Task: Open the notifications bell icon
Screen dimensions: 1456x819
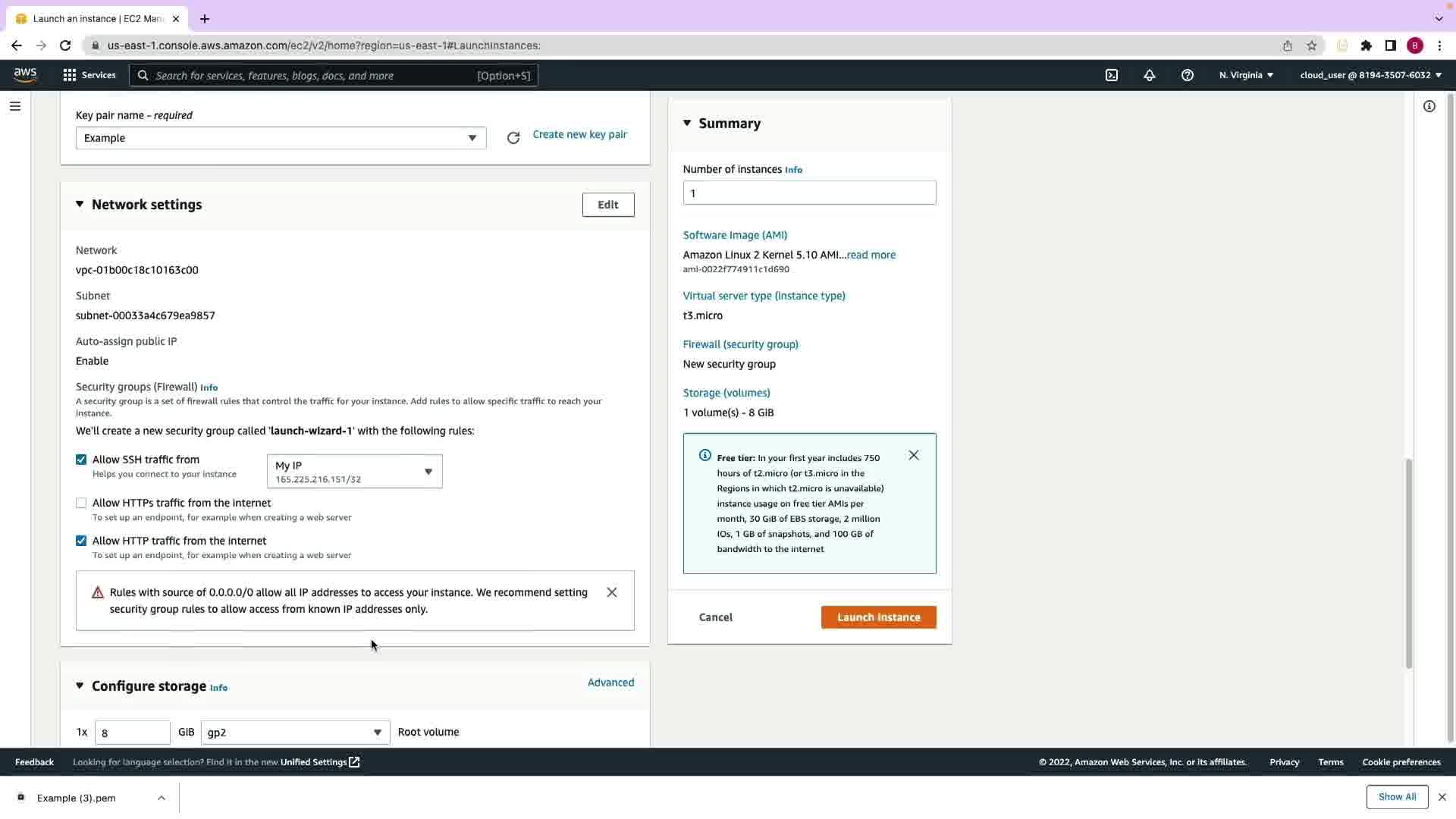Action: click(1150, 75)
